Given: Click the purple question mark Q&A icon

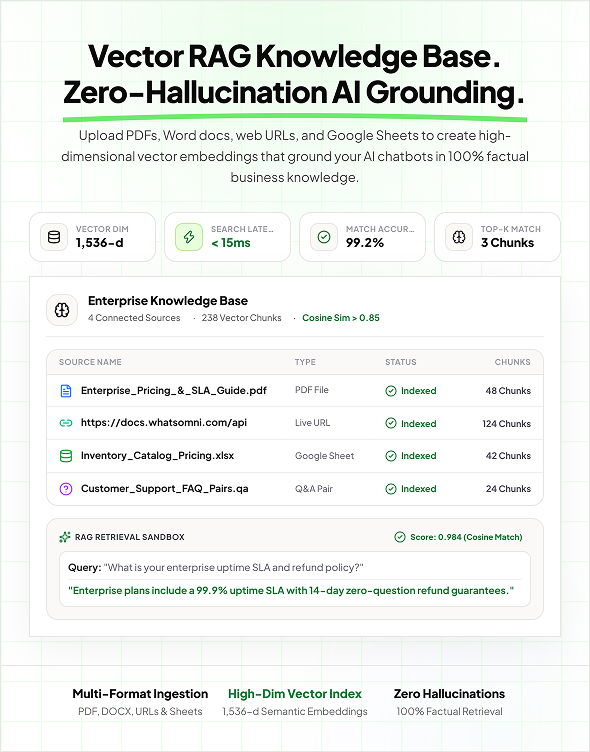Looking at the screenshot, I should pos(66,489).
